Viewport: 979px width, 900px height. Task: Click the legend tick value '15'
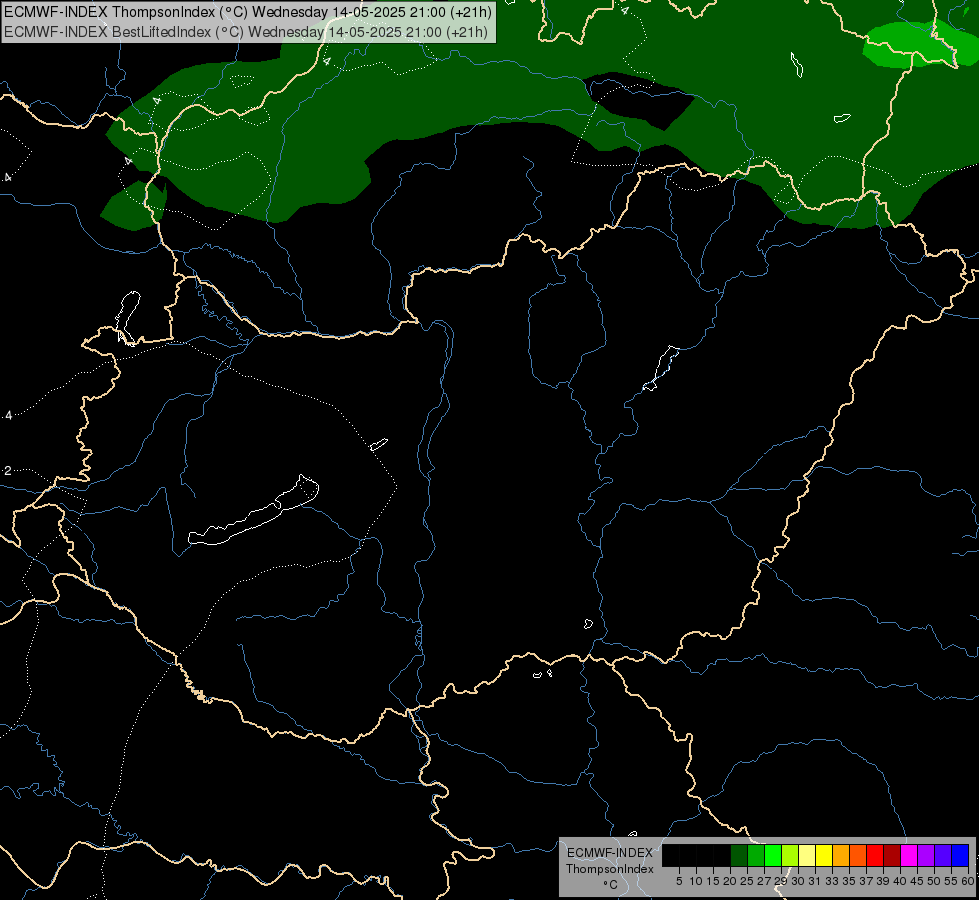(x=713, y=881)
